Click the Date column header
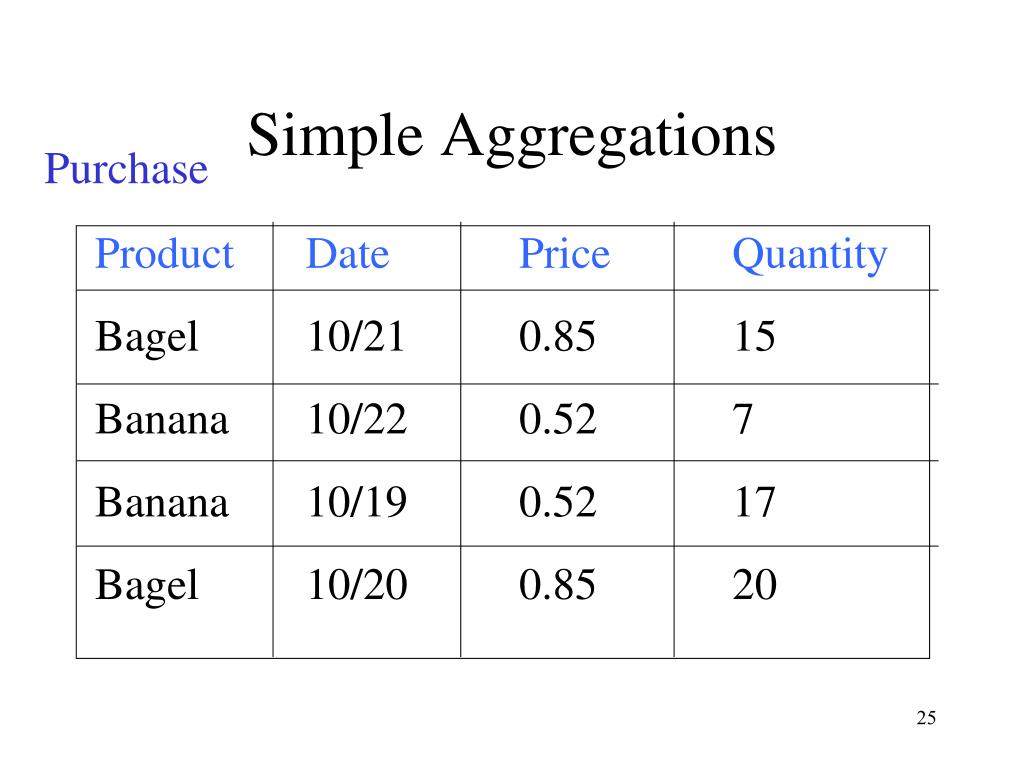 347,253
